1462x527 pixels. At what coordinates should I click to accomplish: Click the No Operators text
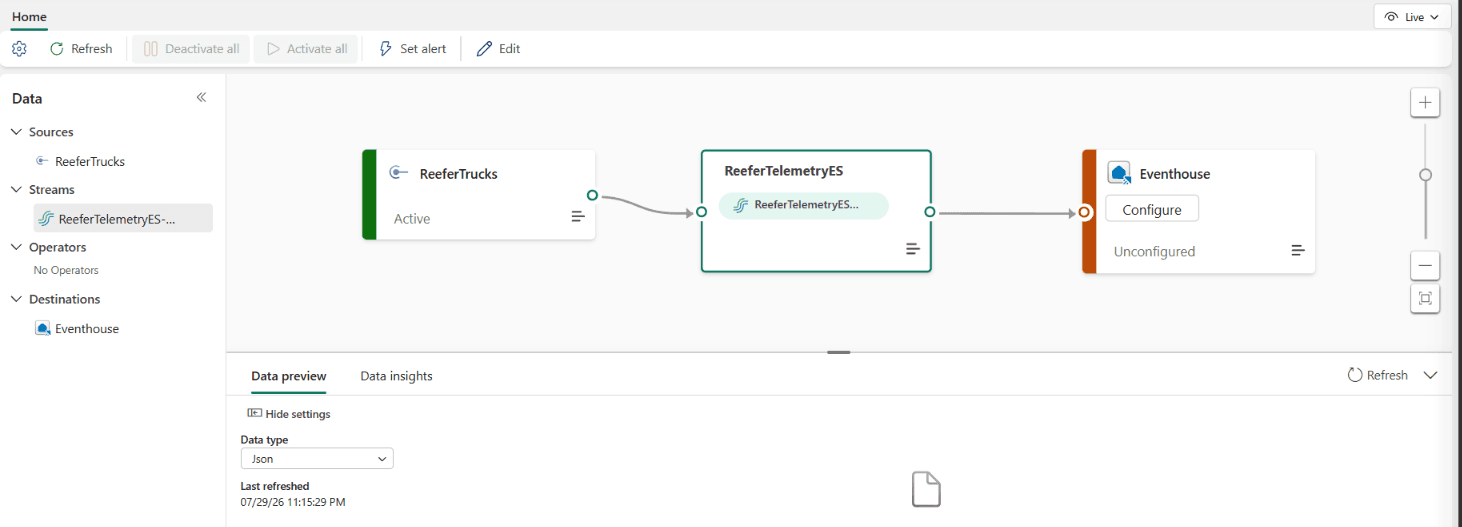point(66,270)
